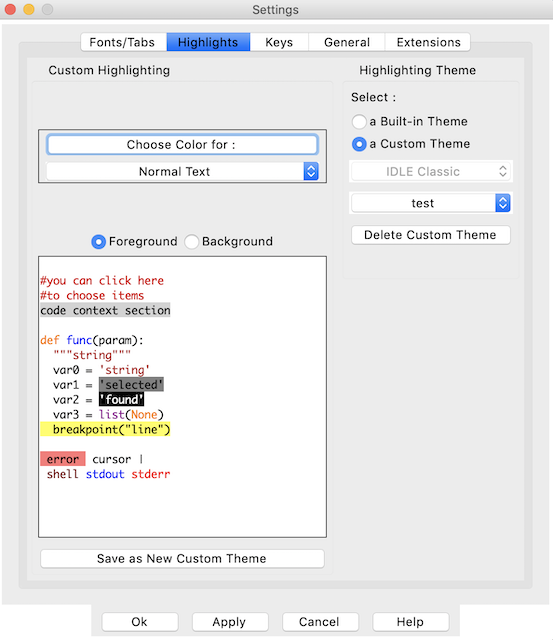Screen dimensions: 553x640
Task: Click Save as New Custom Theme
Action: point(182,558)
